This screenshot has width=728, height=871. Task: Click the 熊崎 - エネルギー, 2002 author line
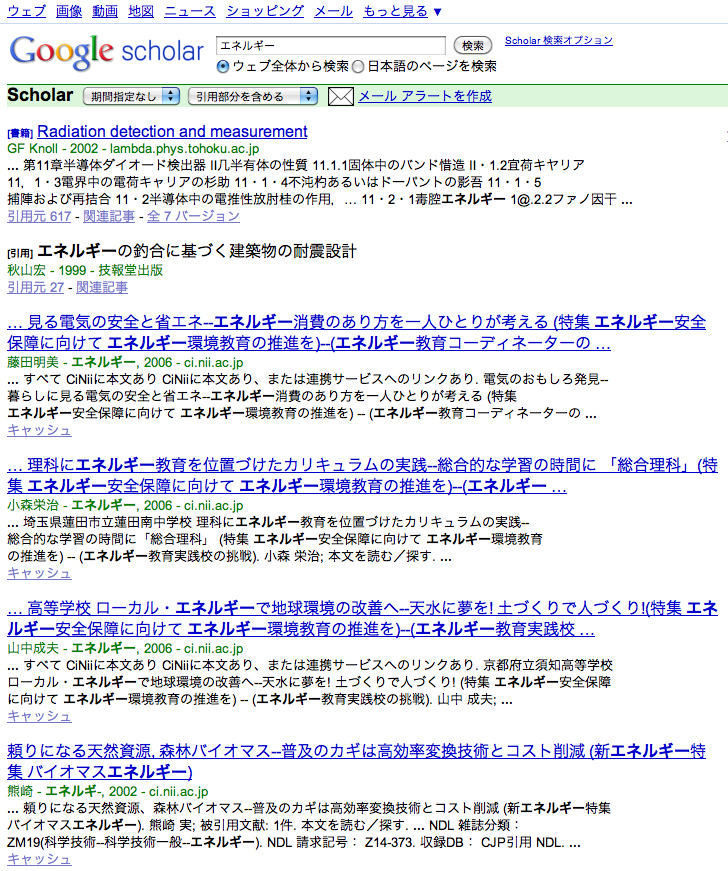click(108, 792)
